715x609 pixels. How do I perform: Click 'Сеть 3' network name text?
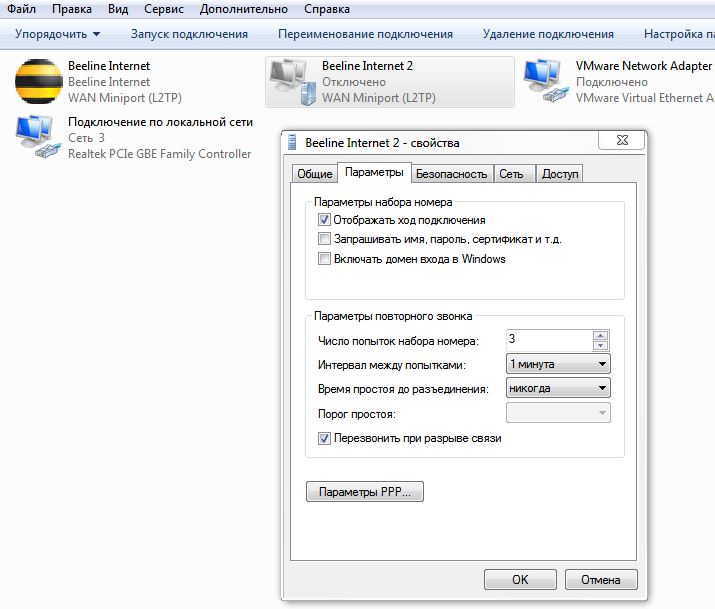[86, 138]
